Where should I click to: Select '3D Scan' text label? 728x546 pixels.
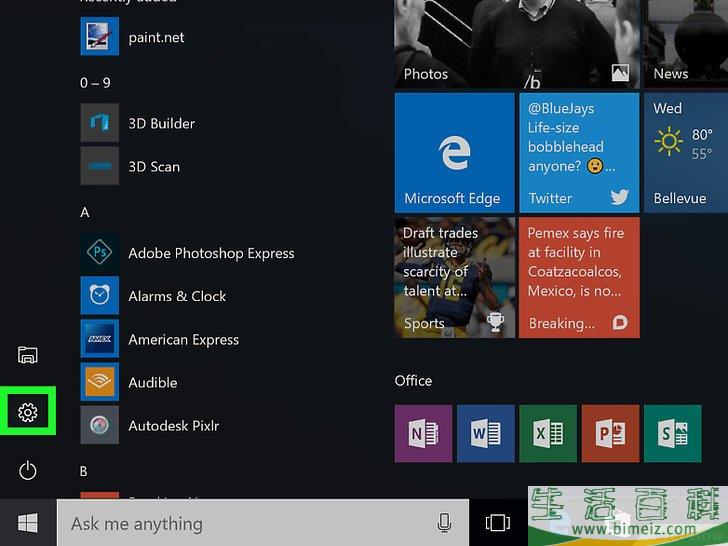(154, 167)
